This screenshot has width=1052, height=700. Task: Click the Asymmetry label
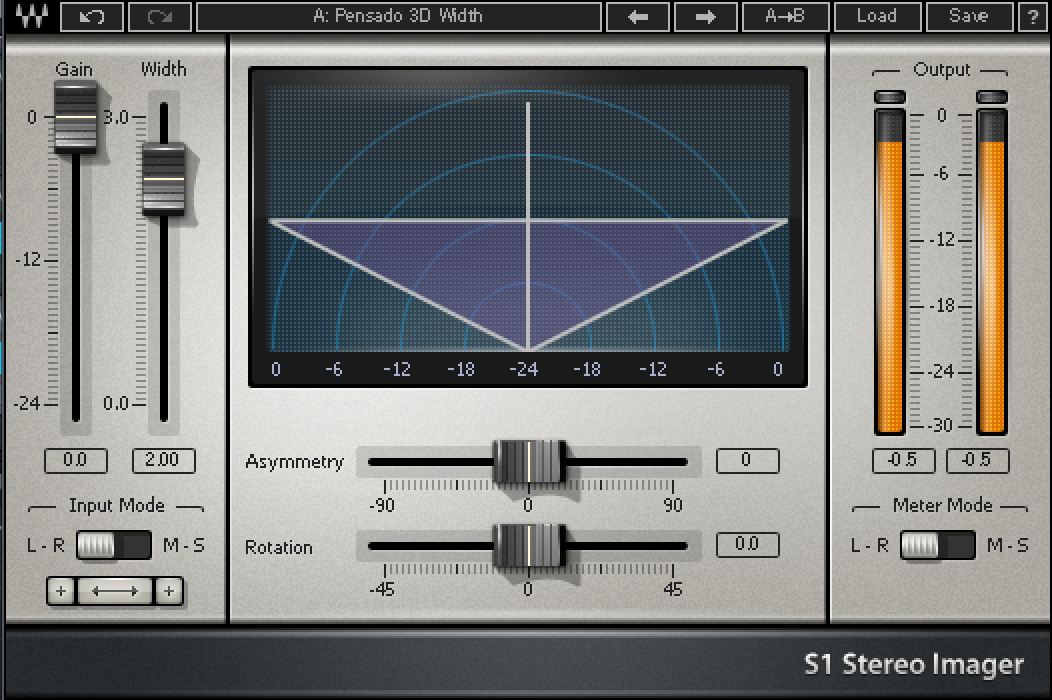[x=295, y=462]
